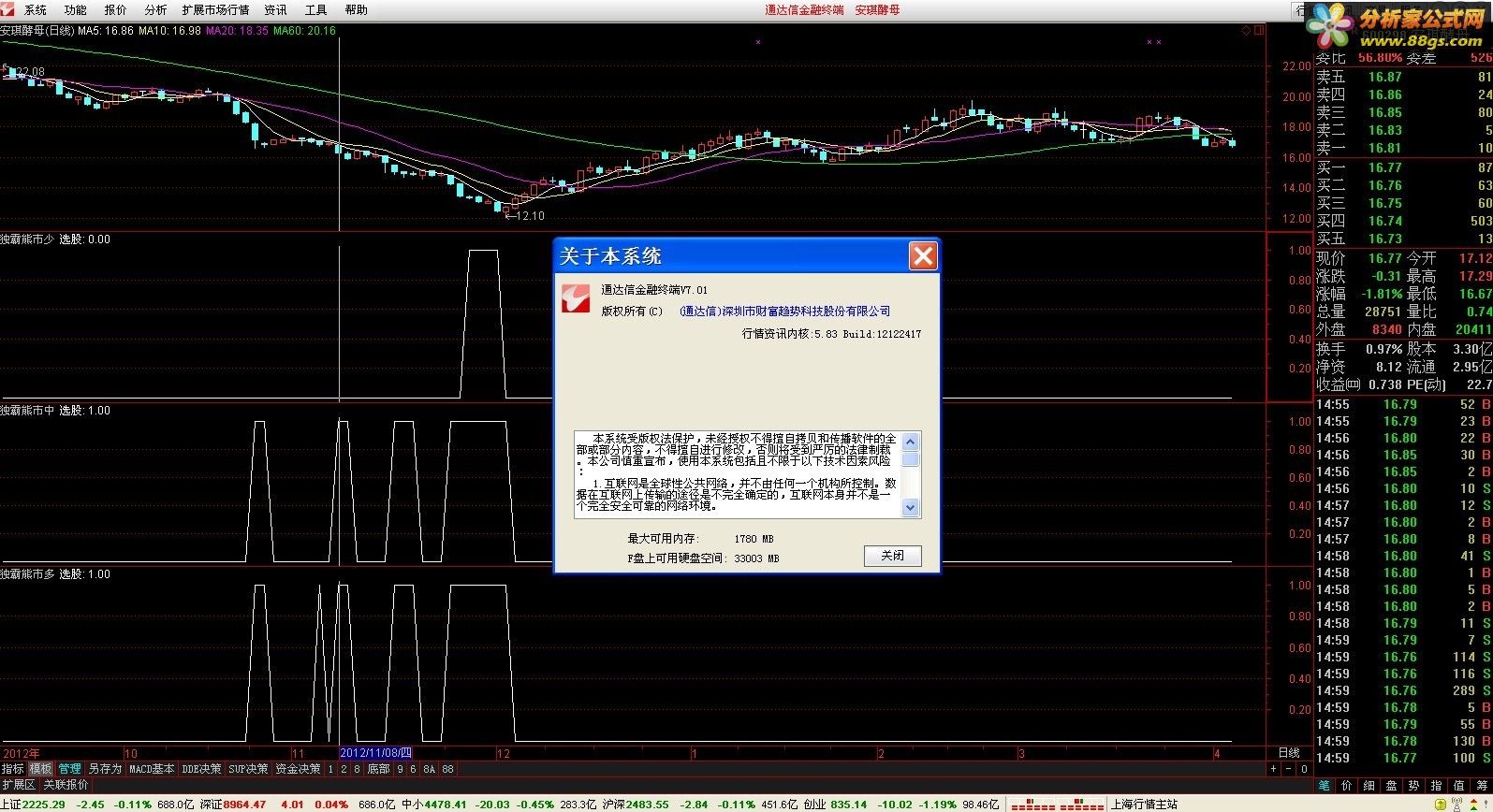Open the 帮助 menu
Image resolution: width=1493 pixels, height=812 pixels.
[357, 10]
